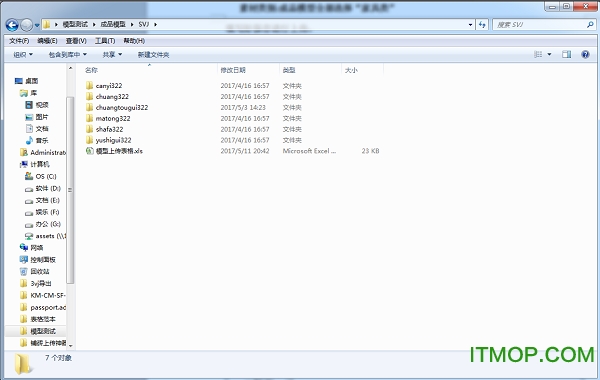Screen dimensions: 600x380
Task: Select the shafa322 folder icon
Action: [90, 129]
